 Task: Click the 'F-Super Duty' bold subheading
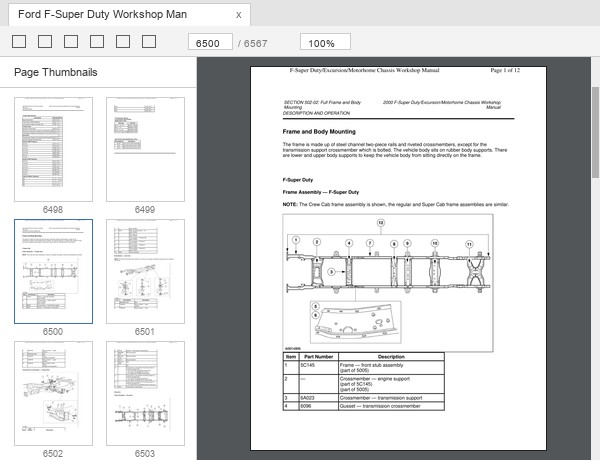click(298, 180)
